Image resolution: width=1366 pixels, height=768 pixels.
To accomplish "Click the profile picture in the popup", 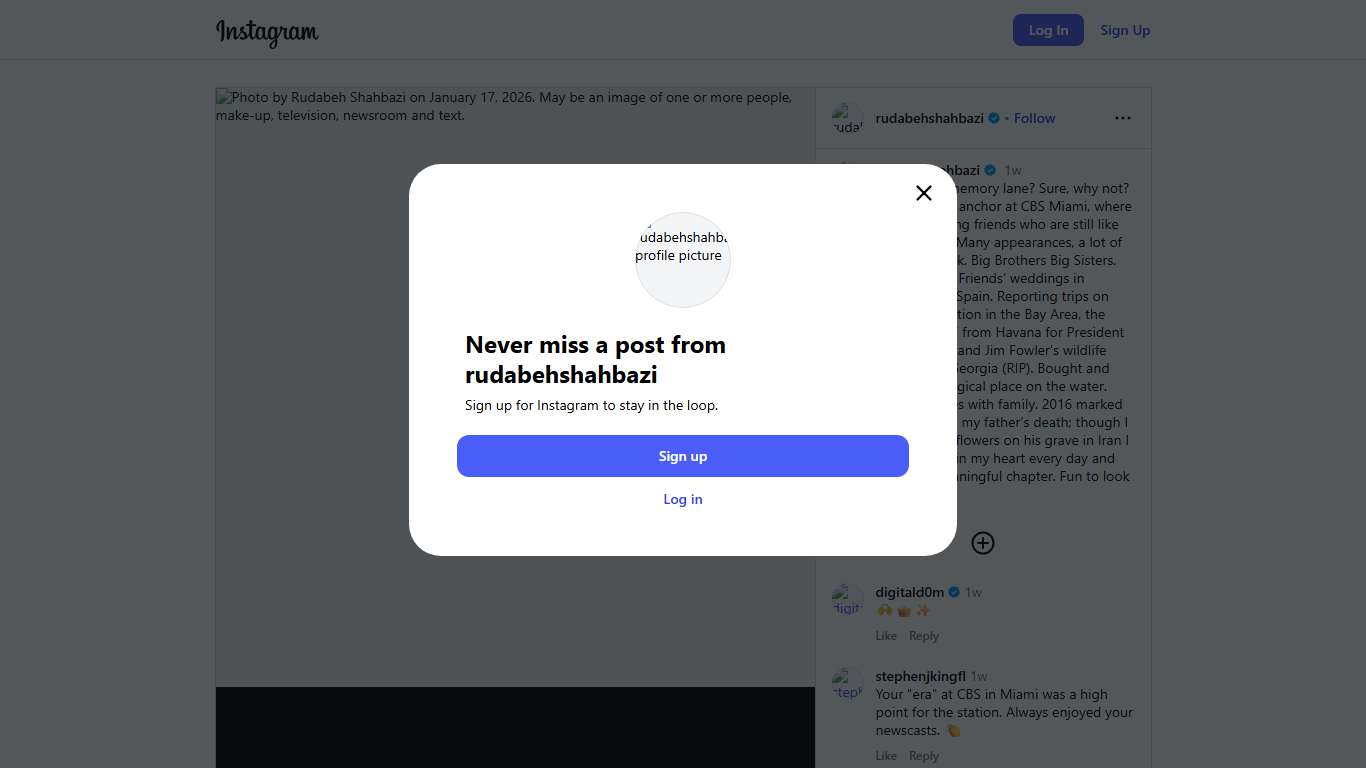I will click(683, 260).
